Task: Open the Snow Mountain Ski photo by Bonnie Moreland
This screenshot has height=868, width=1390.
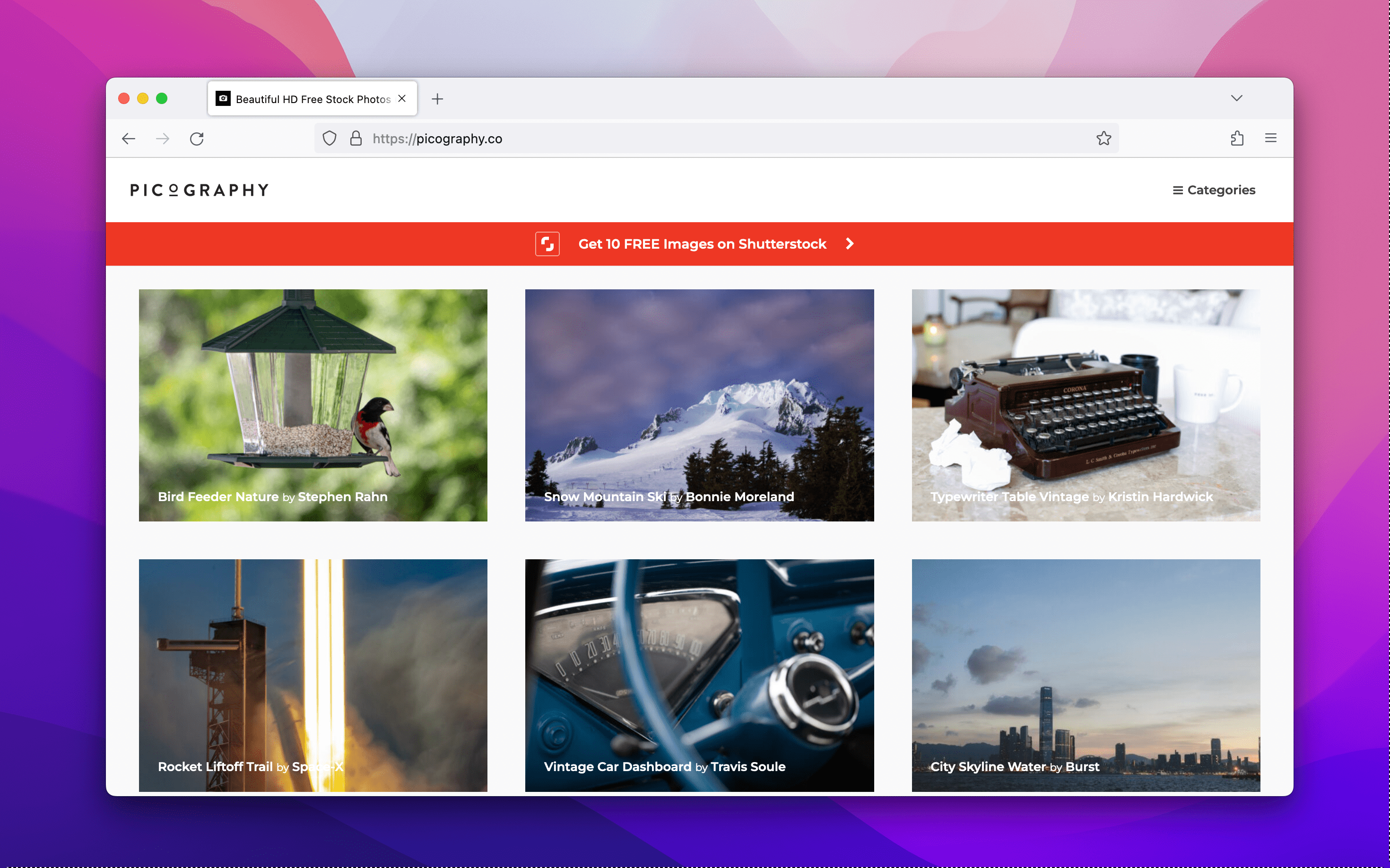Action: (x=699, y=405)
